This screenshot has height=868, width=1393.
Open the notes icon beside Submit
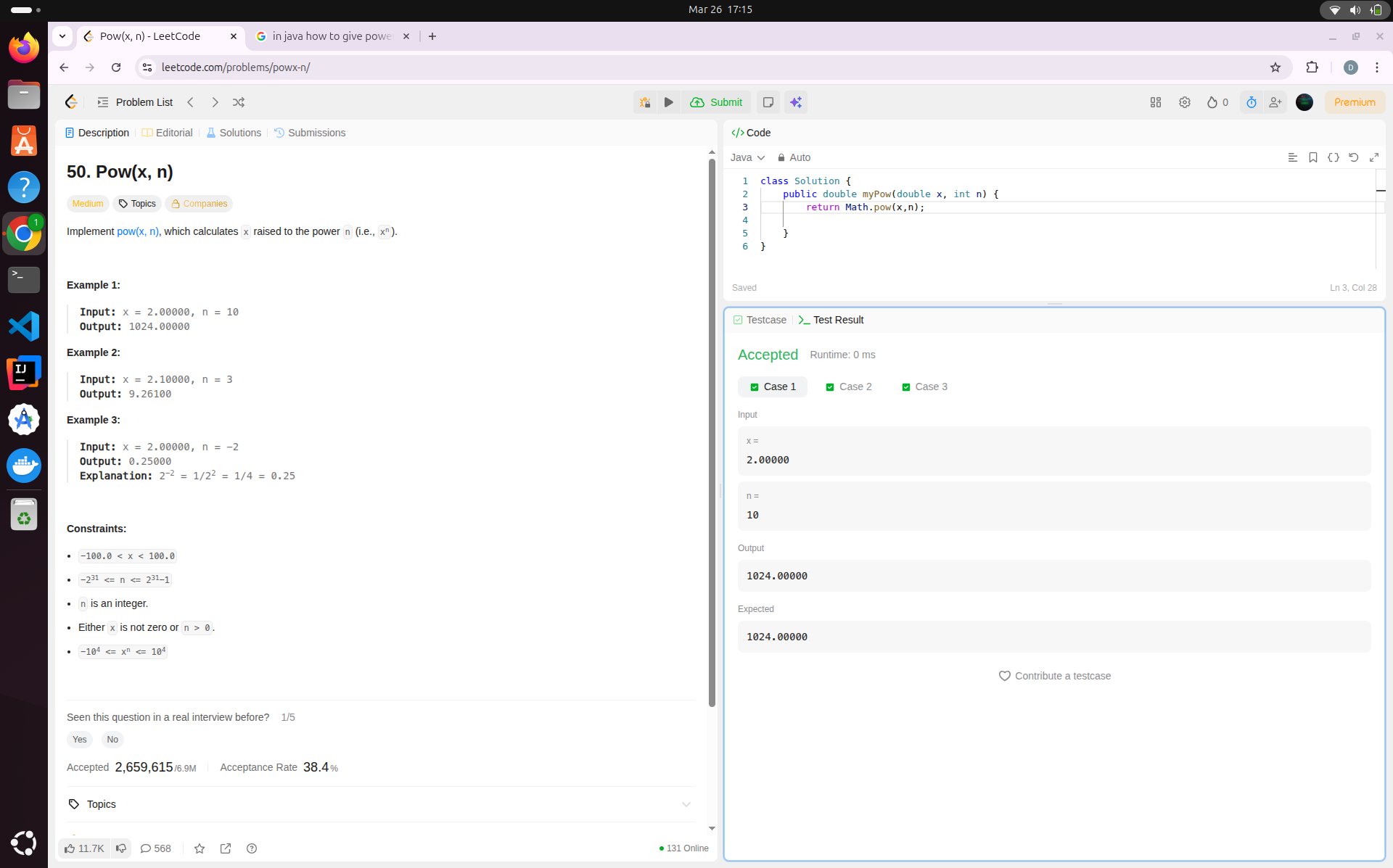(x=768, y=102)
